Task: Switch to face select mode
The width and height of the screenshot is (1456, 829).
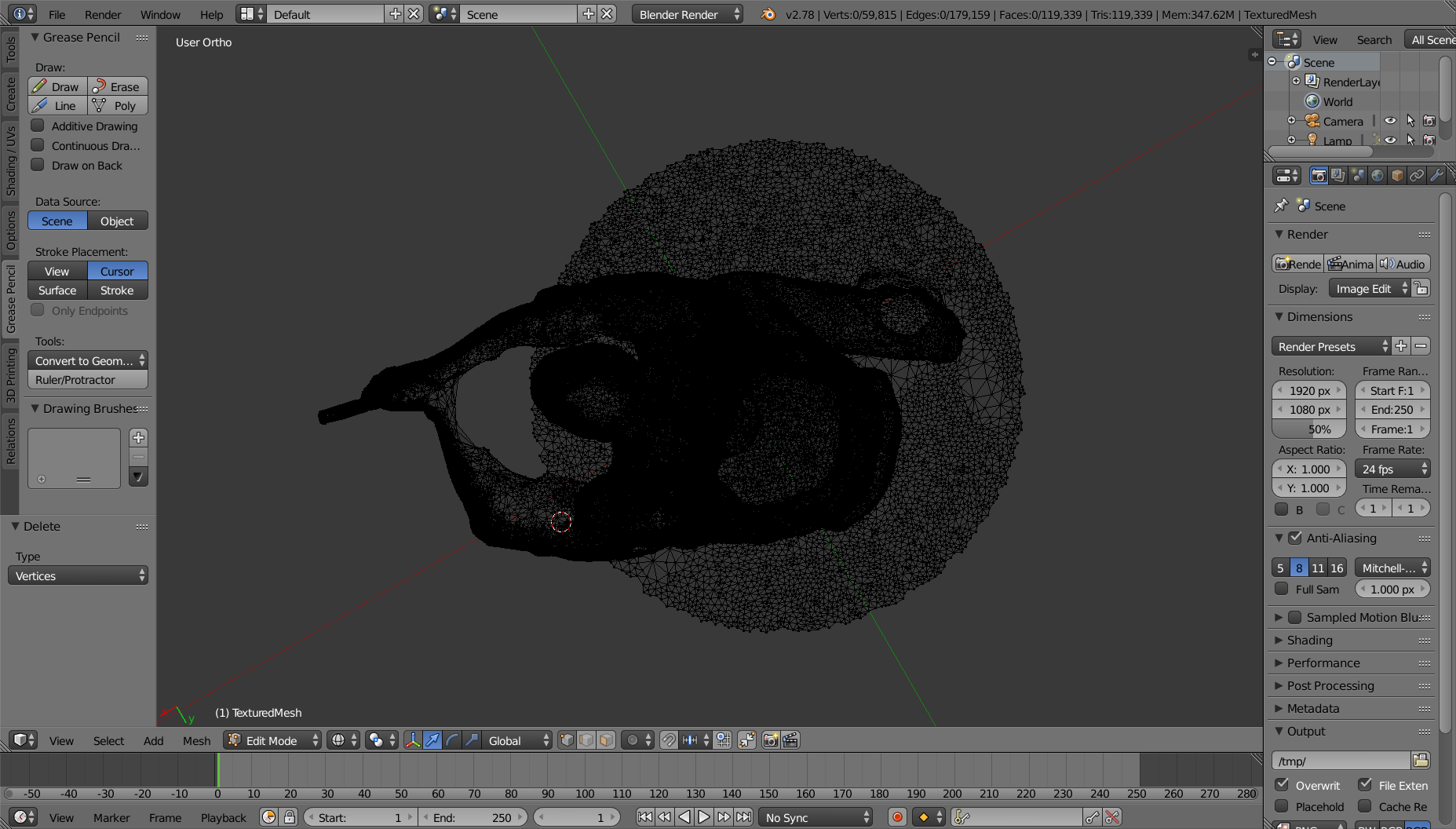Action: (x=606, y=740)
